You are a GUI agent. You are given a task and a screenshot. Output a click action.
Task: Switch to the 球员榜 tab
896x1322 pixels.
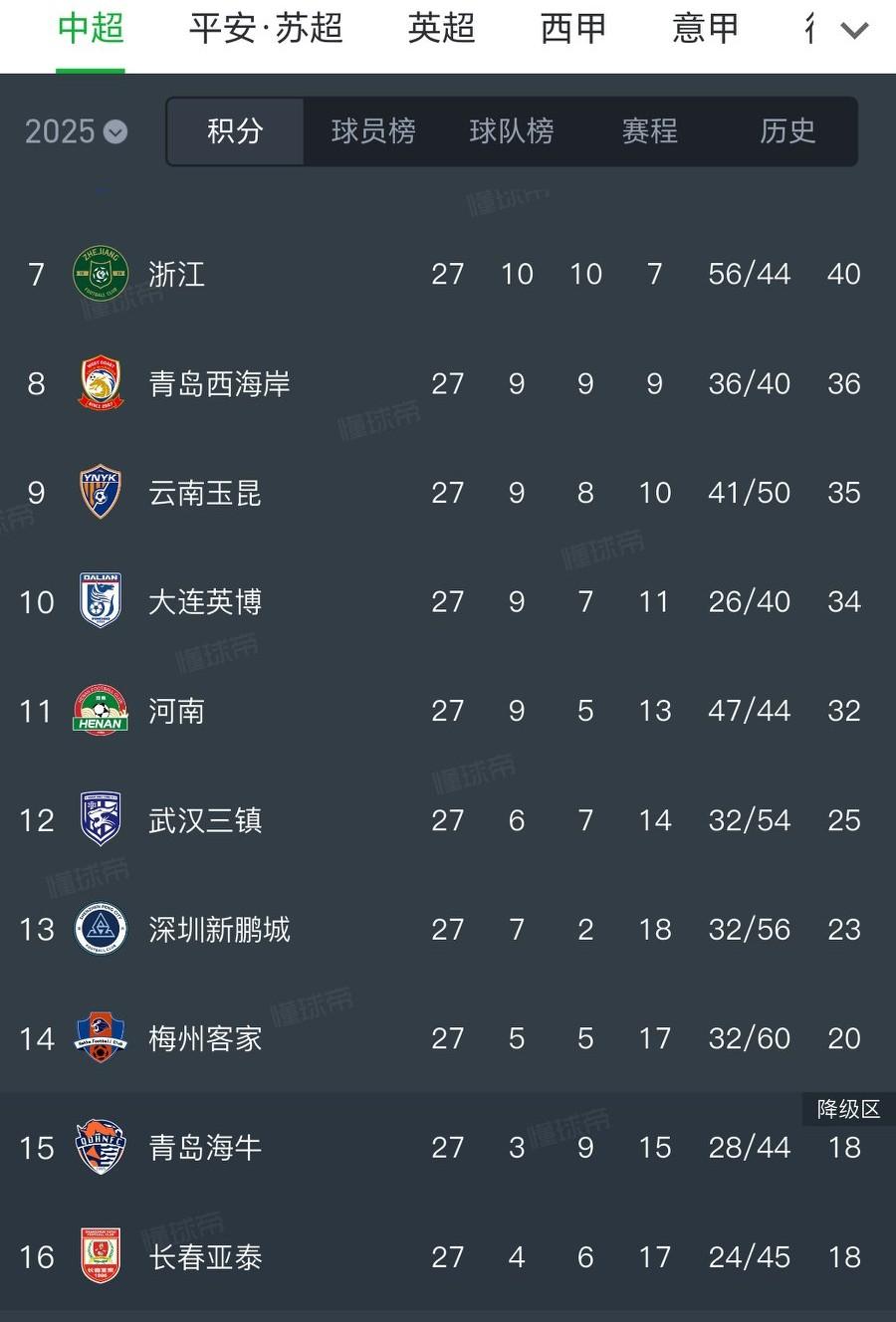coord(373,130)
